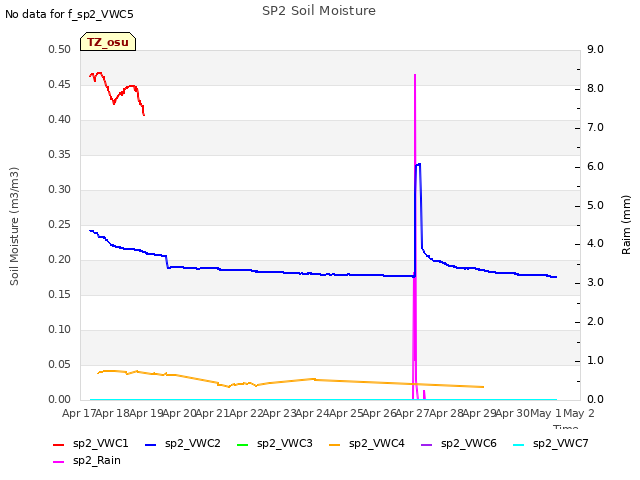This screenshot has height=480, width=640.
Task: Click the orange VWC4 line
Action: point(290,380)
